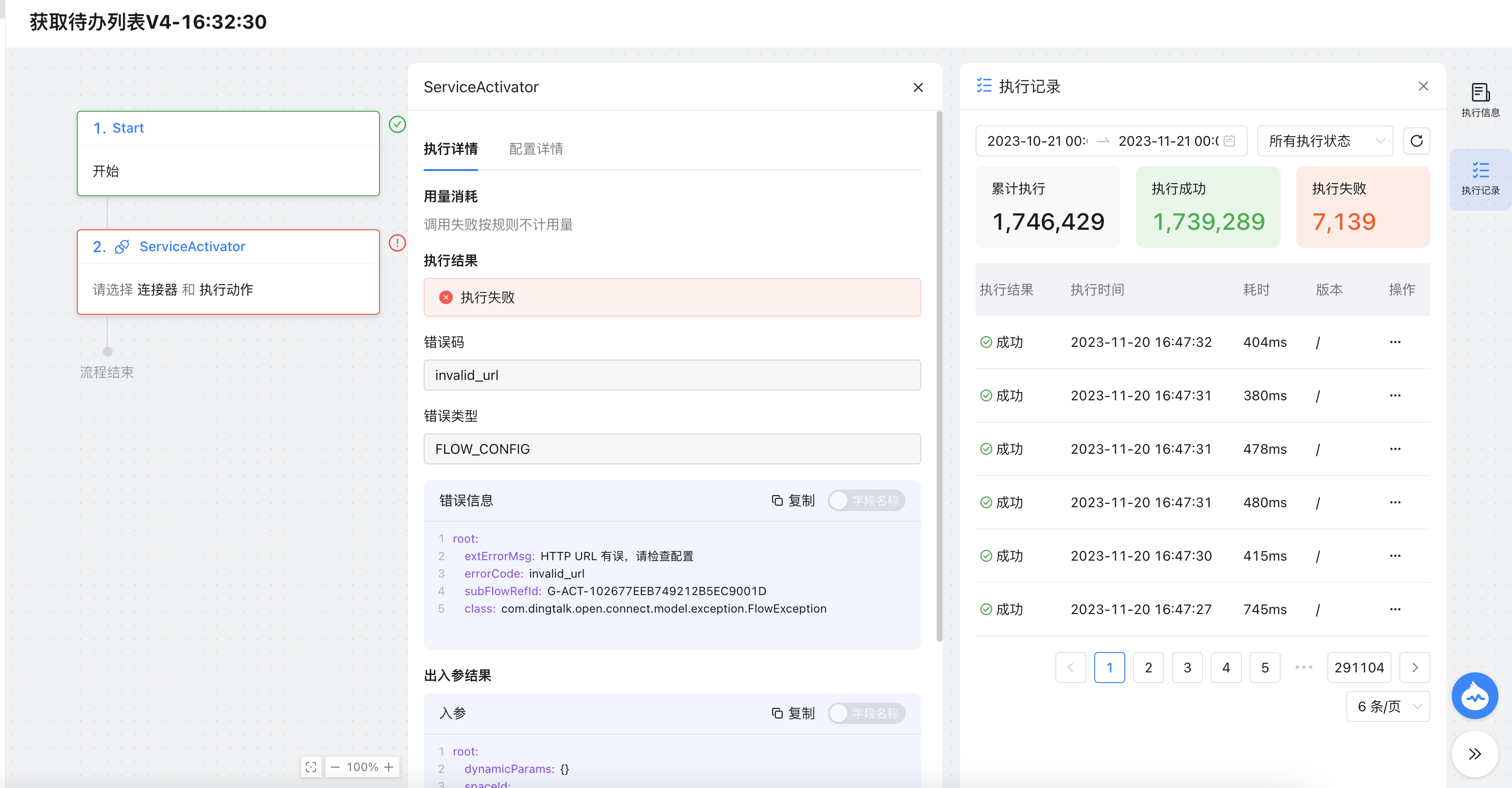Select the 执行详情 tab
This screenshot has width=1512, height=788.
pos(450,149)
